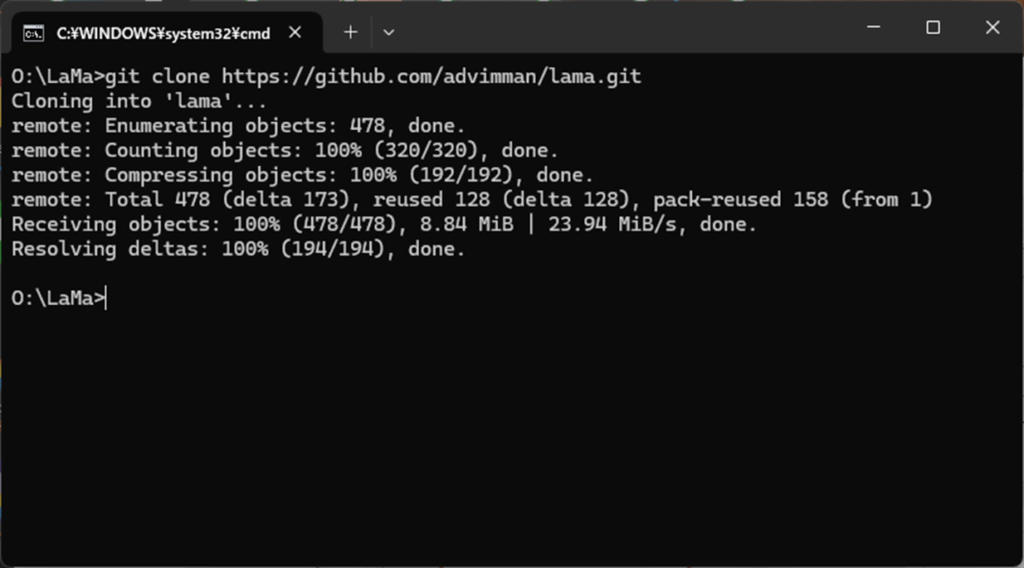Screen dimensions: 1024x568
Task: Open a new tab with the plus icon
Action: tap(351, 32)
